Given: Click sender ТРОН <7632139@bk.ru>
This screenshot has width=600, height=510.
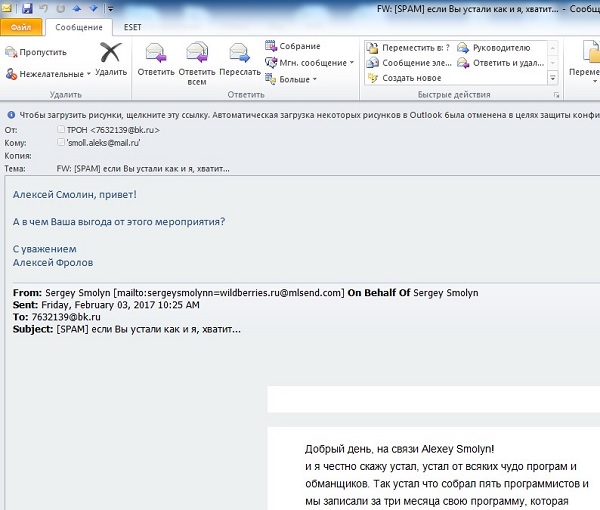Looking at the screenshot, I should pos(113,130).
